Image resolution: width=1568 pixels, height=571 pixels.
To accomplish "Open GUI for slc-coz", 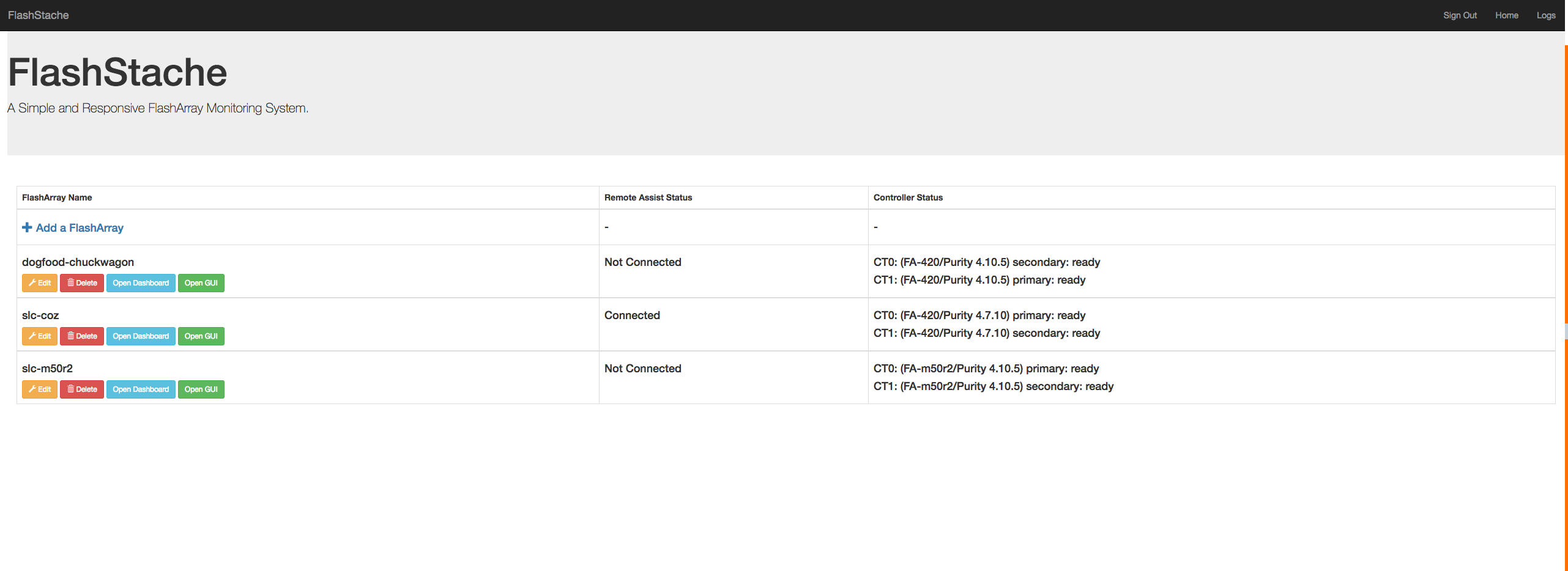I will (x=201, y=336).
